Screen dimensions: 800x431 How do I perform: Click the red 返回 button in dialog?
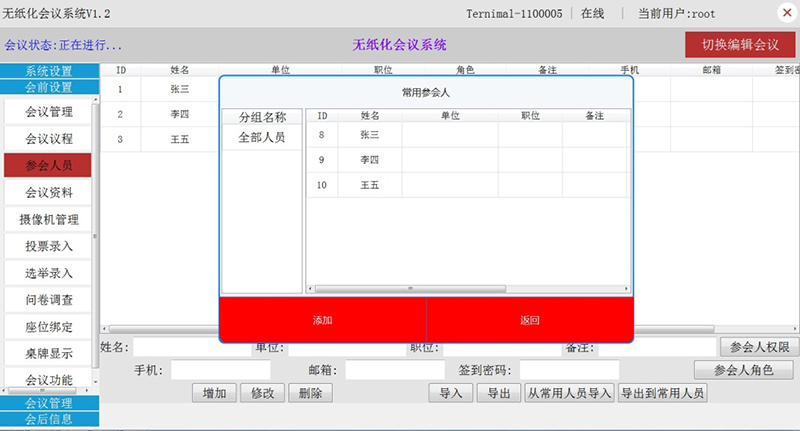530,320
